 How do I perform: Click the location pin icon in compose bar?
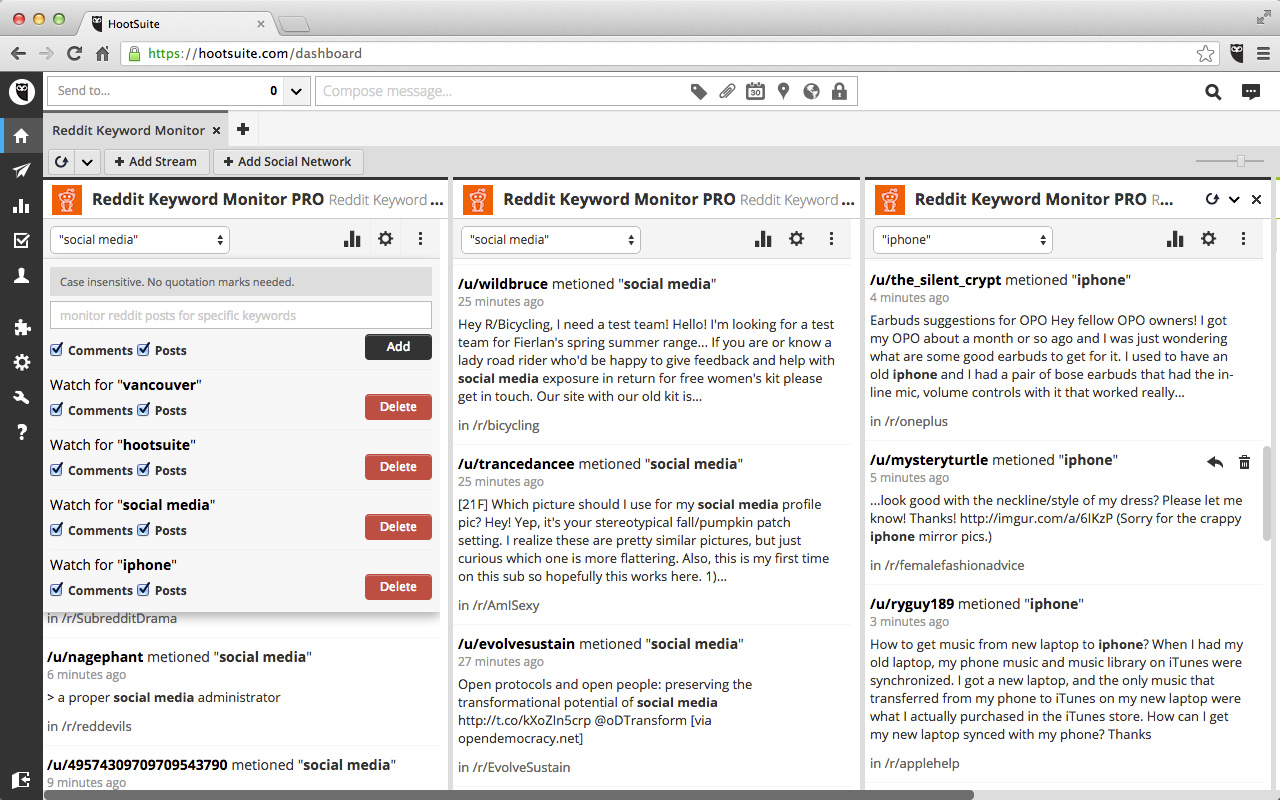(x=783, y=92)
